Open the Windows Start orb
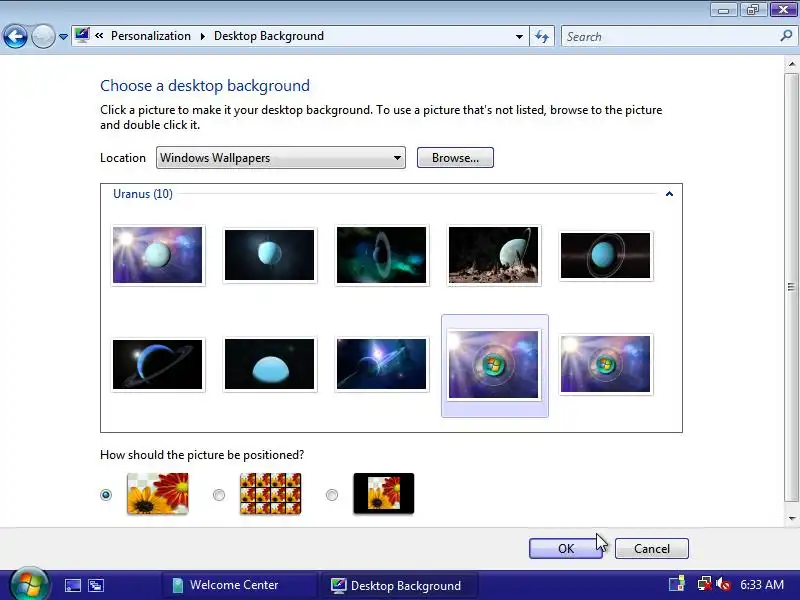The height and width of the screenshot is (600, 800). pyautogui.click(x=29, y=584)
